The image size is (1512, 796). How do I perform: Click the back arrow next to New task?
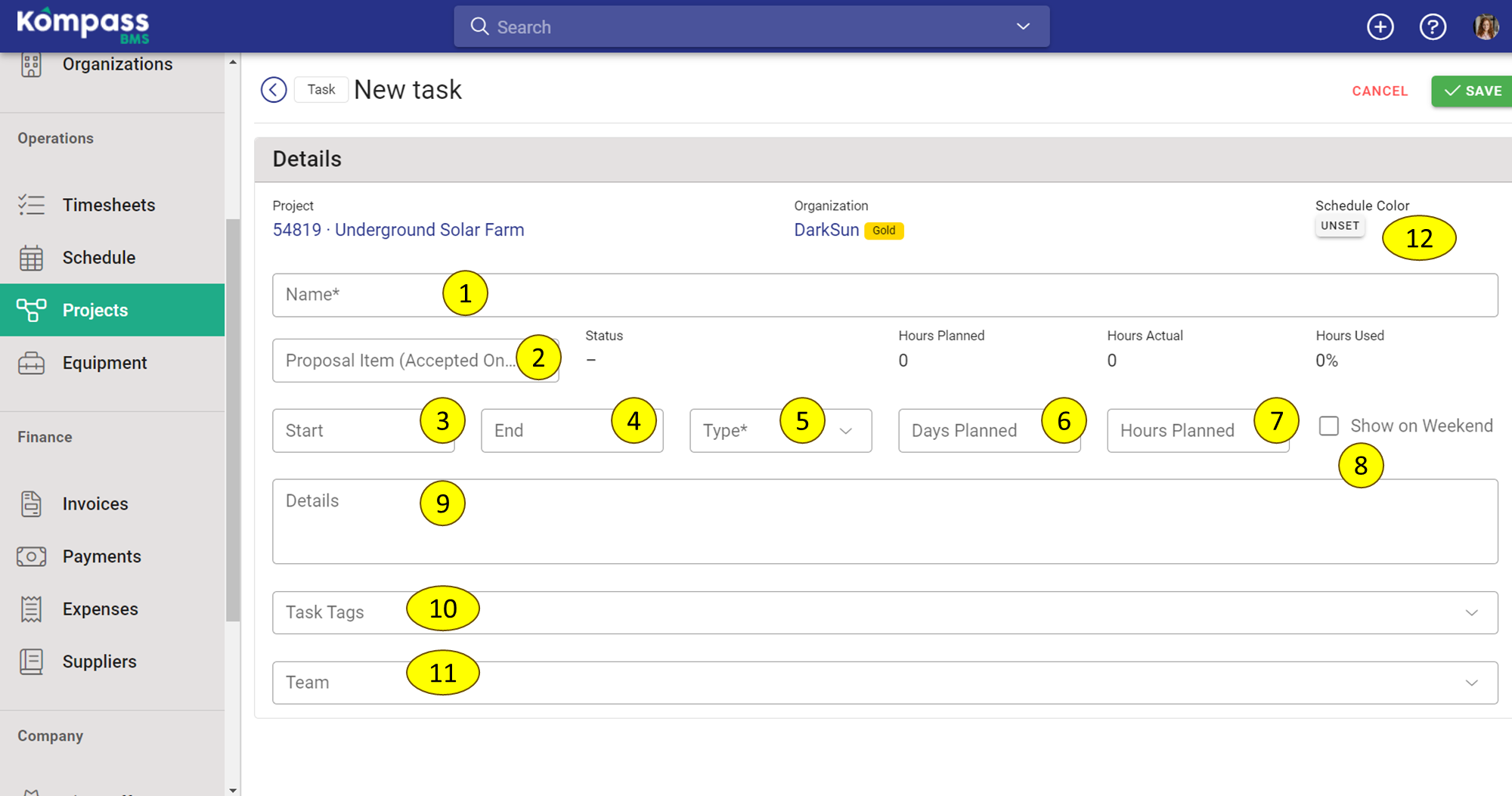[x=273, y=89]
